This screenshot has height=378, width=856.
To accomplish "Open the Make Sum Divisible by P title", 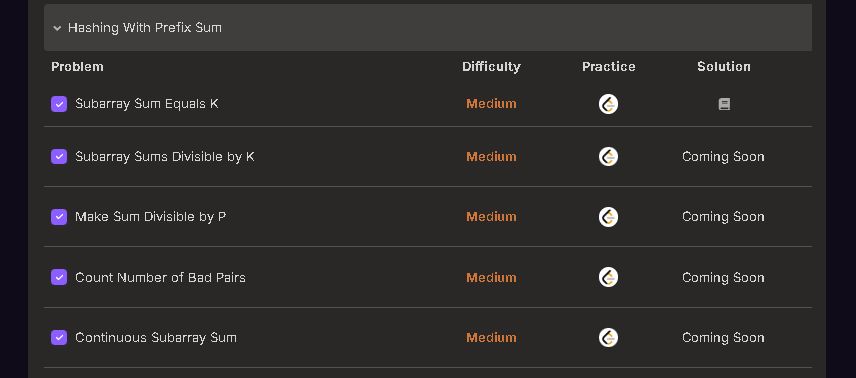I will coord(151,217).
